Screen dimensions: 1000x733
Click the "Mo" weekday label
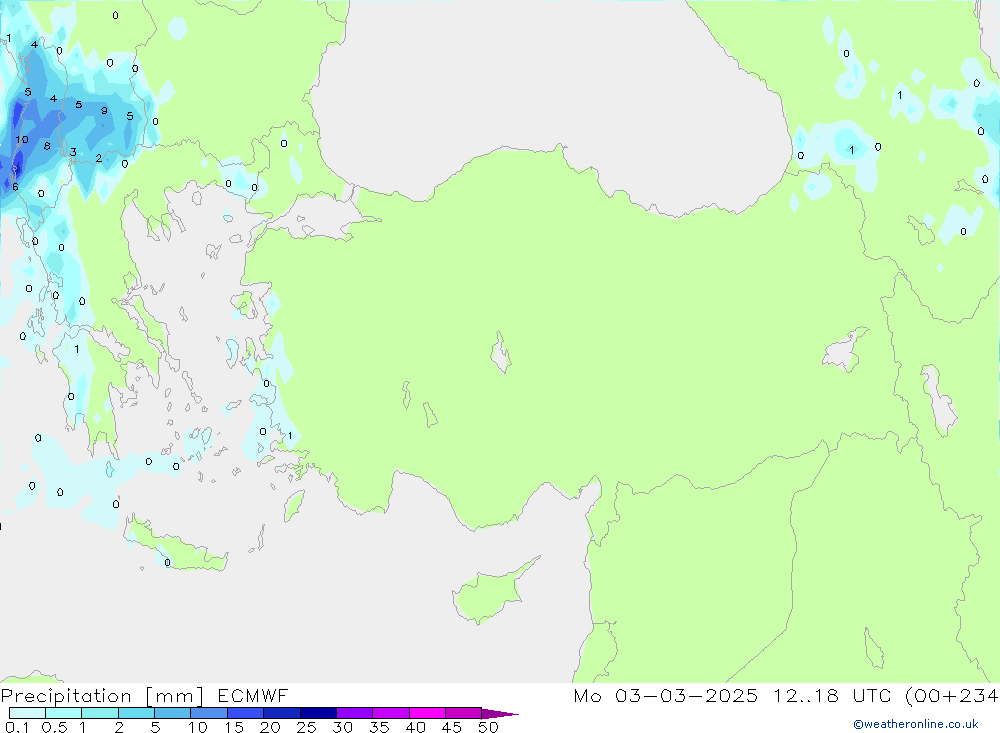click(587, 695)
